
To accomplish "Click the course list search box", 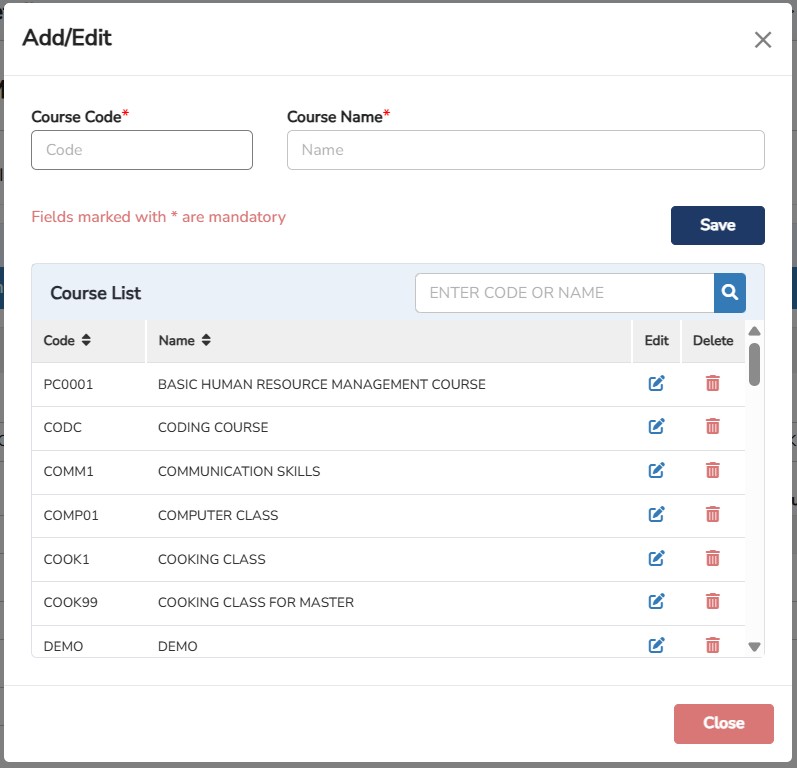I will point(564,293).
